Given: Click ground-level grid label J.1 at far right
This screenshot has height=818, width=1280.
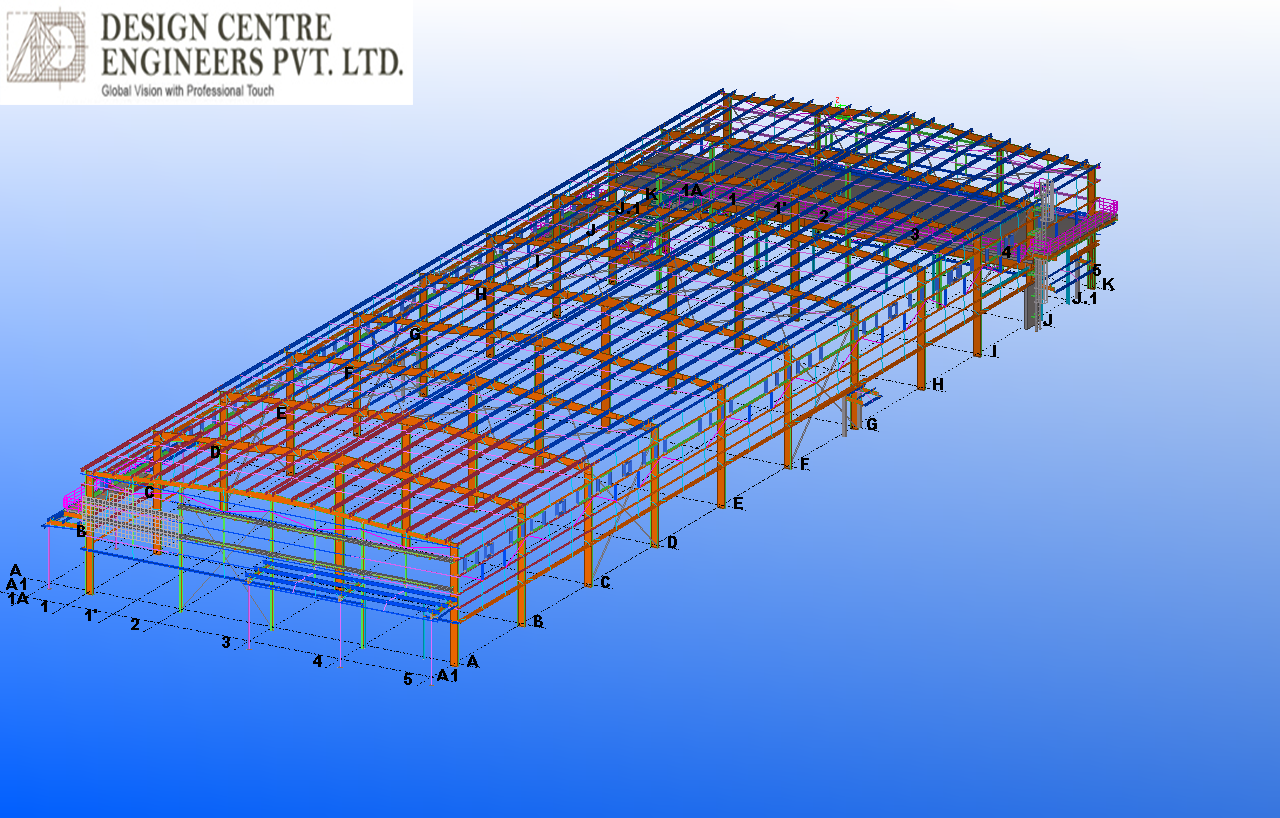Looking at the screenshot, I should (x=1083, y=298).
